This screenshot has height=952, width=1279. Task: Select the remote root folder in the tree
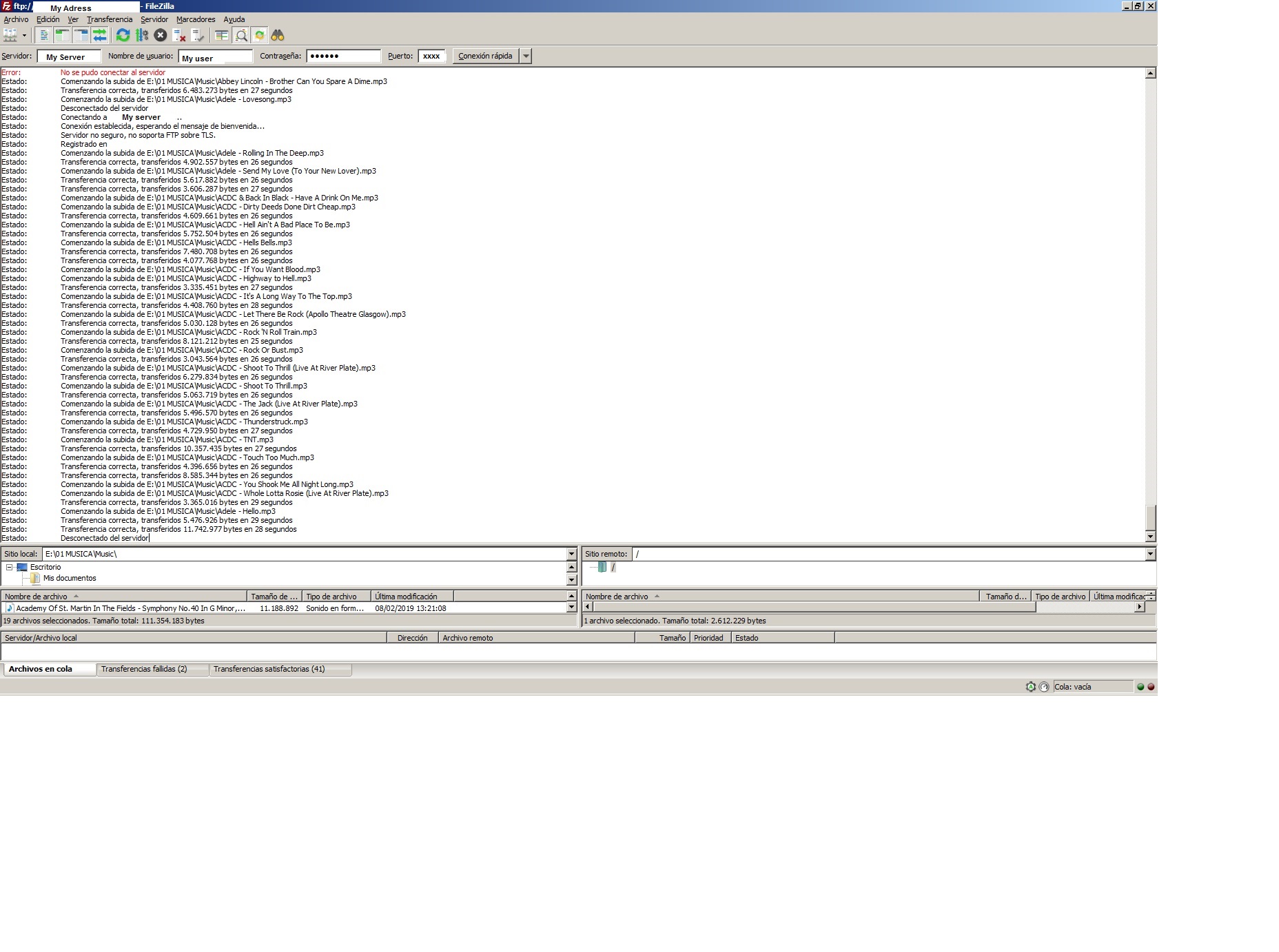pos(613,568)
